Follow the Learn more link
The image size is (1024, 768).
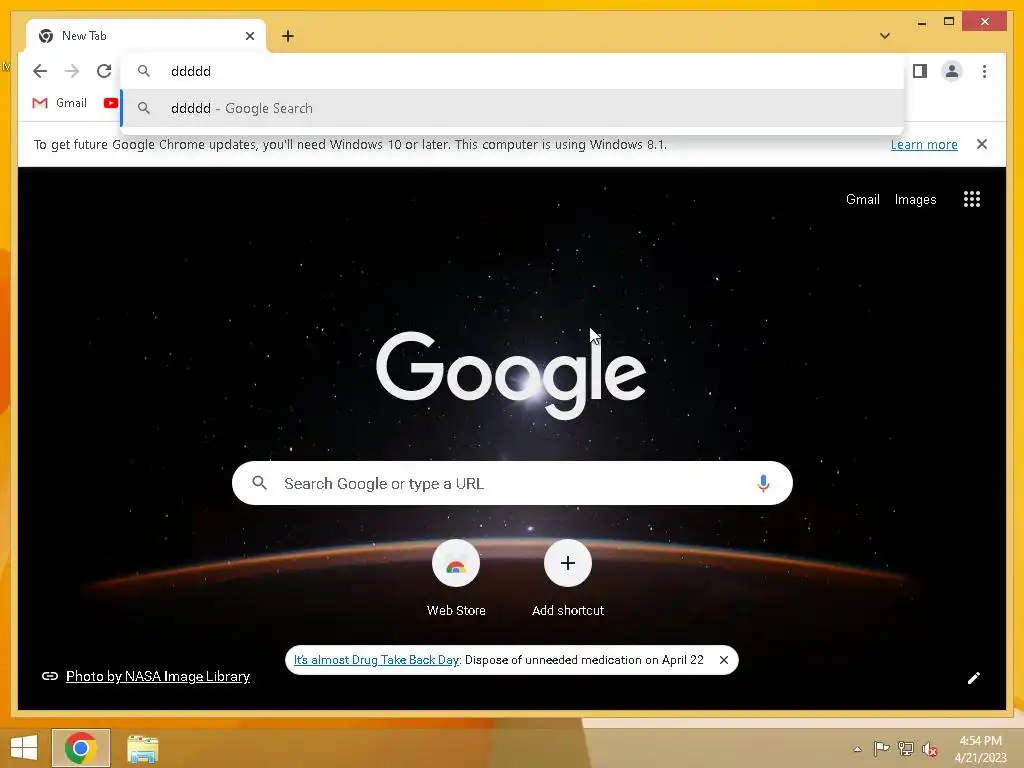click(x=924, y=144)
